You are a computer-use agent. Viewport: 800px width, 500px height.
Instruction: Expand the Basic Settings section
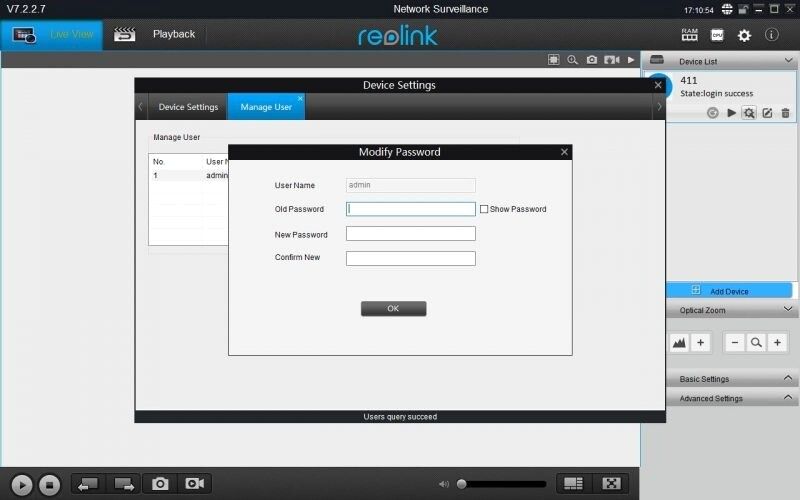point(788,379)
